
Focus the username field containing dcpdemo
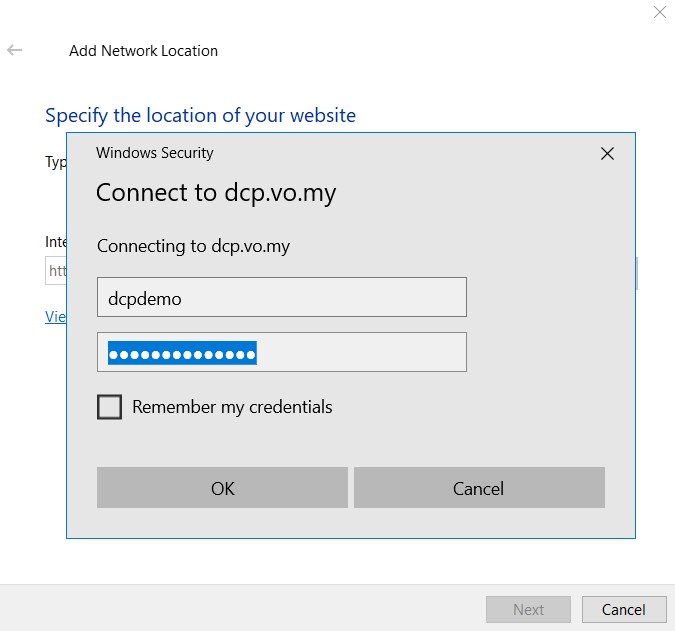(x=281, y=298)
